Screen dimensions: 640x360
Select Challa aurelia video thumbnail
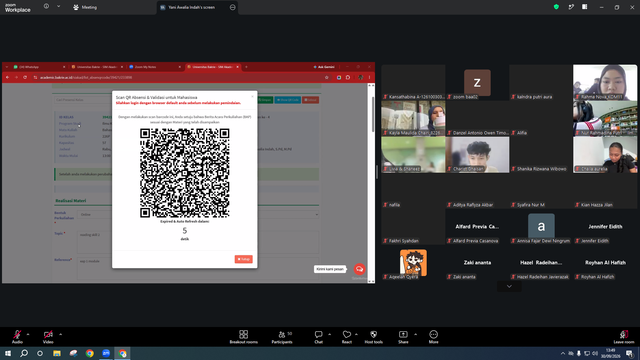604,154
